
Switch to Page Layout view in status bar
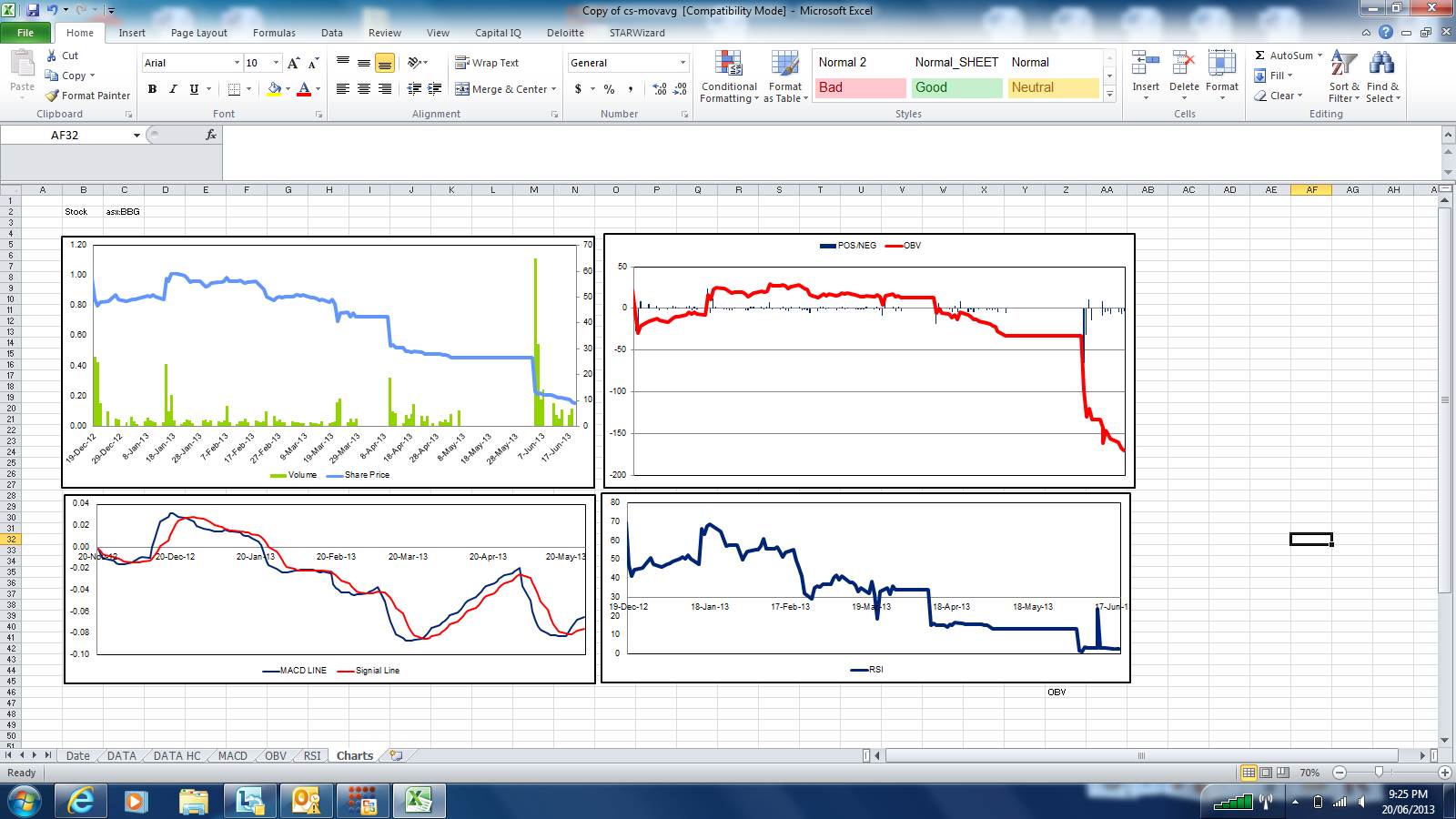coord(1266,773)
